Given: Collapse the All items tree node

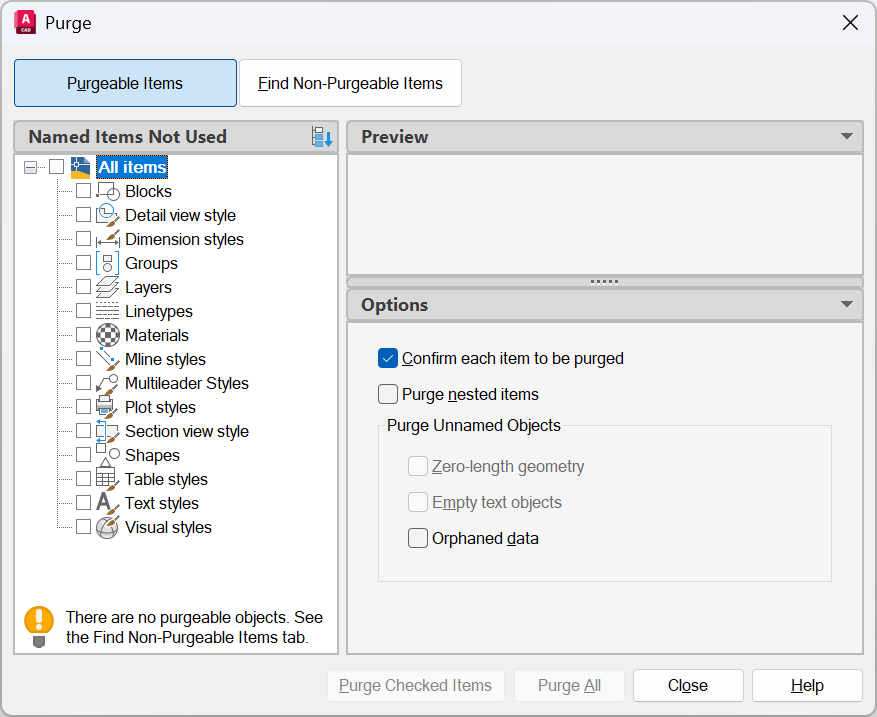Looking at the screenshot, I should coord(30,167).
